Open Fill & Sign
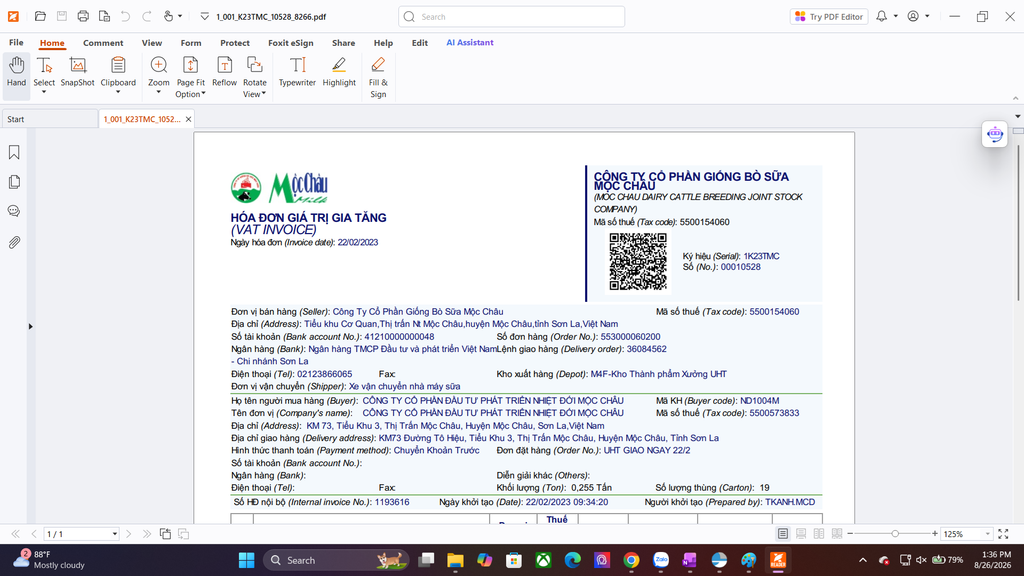 [378, 76]
